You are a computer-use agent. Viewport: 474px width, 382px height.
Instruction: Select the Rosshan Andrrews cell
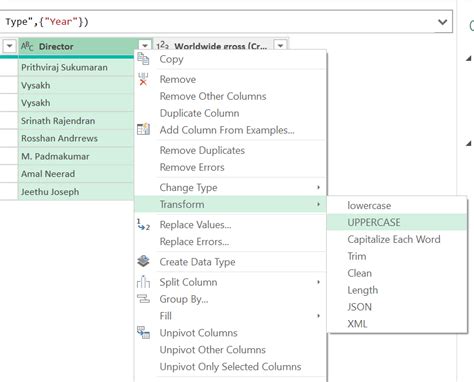point(76,138)
